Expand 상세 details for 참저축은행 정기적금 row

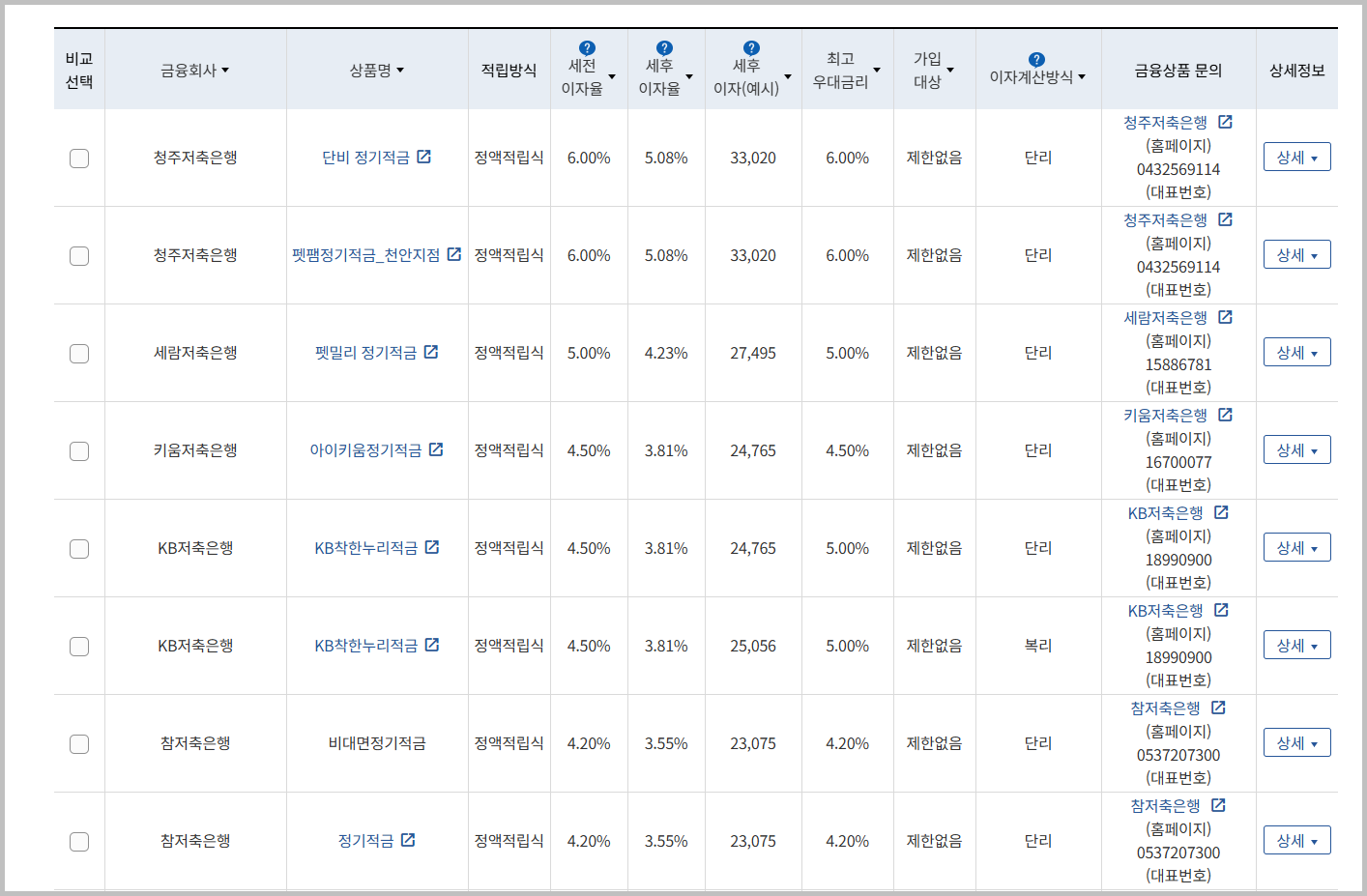tap(1296, 840)
